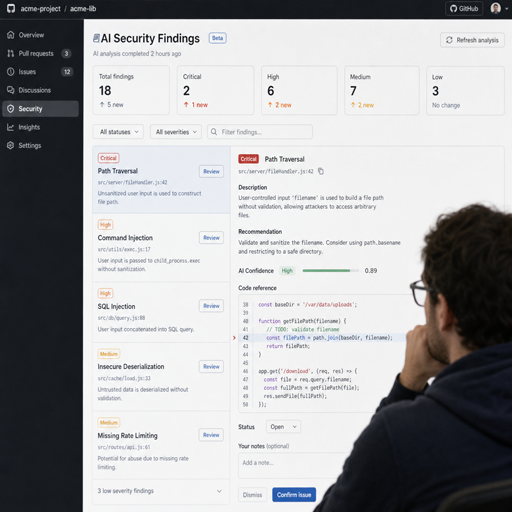Review the Path Traversal finding

point(211,171)
